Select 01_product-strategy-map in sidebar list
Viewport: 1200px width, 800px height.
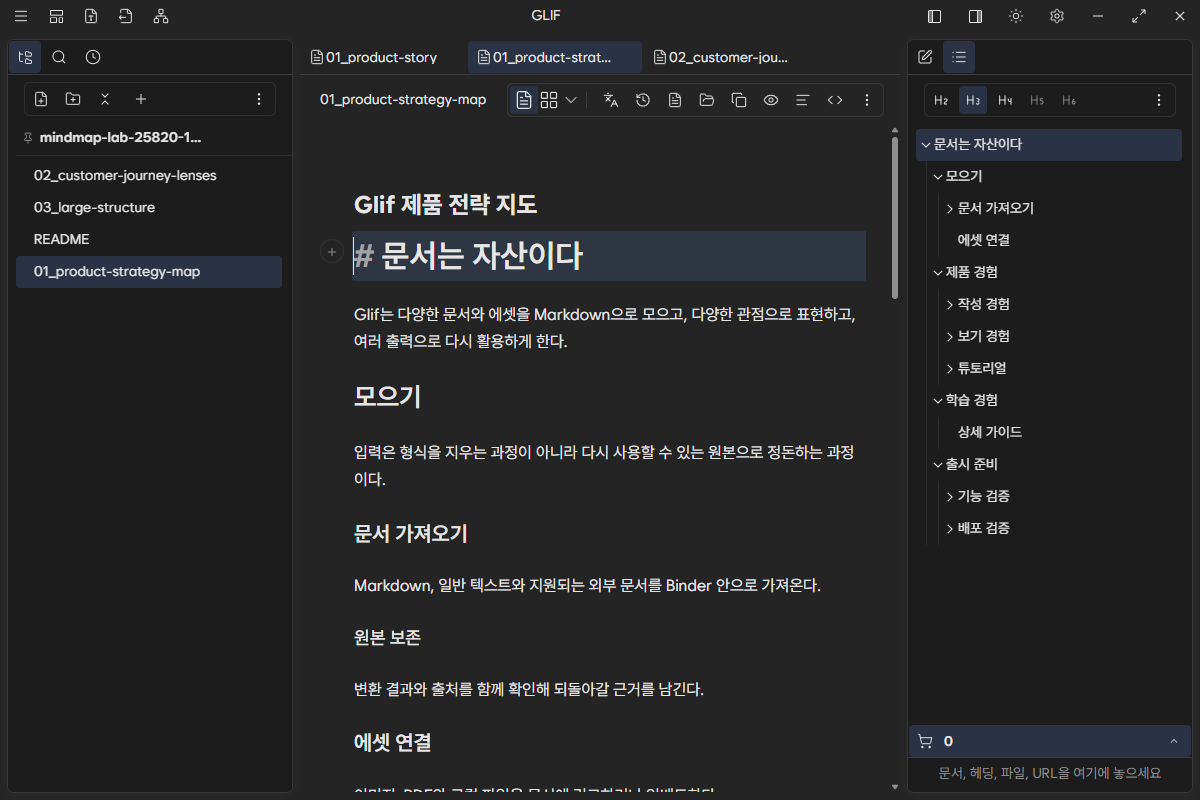click(x=149, y=271)
